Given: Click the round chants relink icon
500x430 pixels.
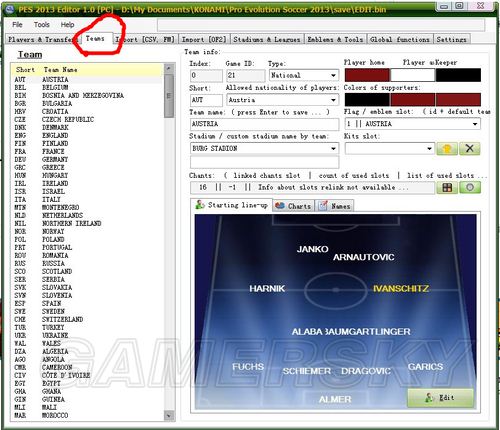Looking at the screenshot, I should [x=470, y=188].
